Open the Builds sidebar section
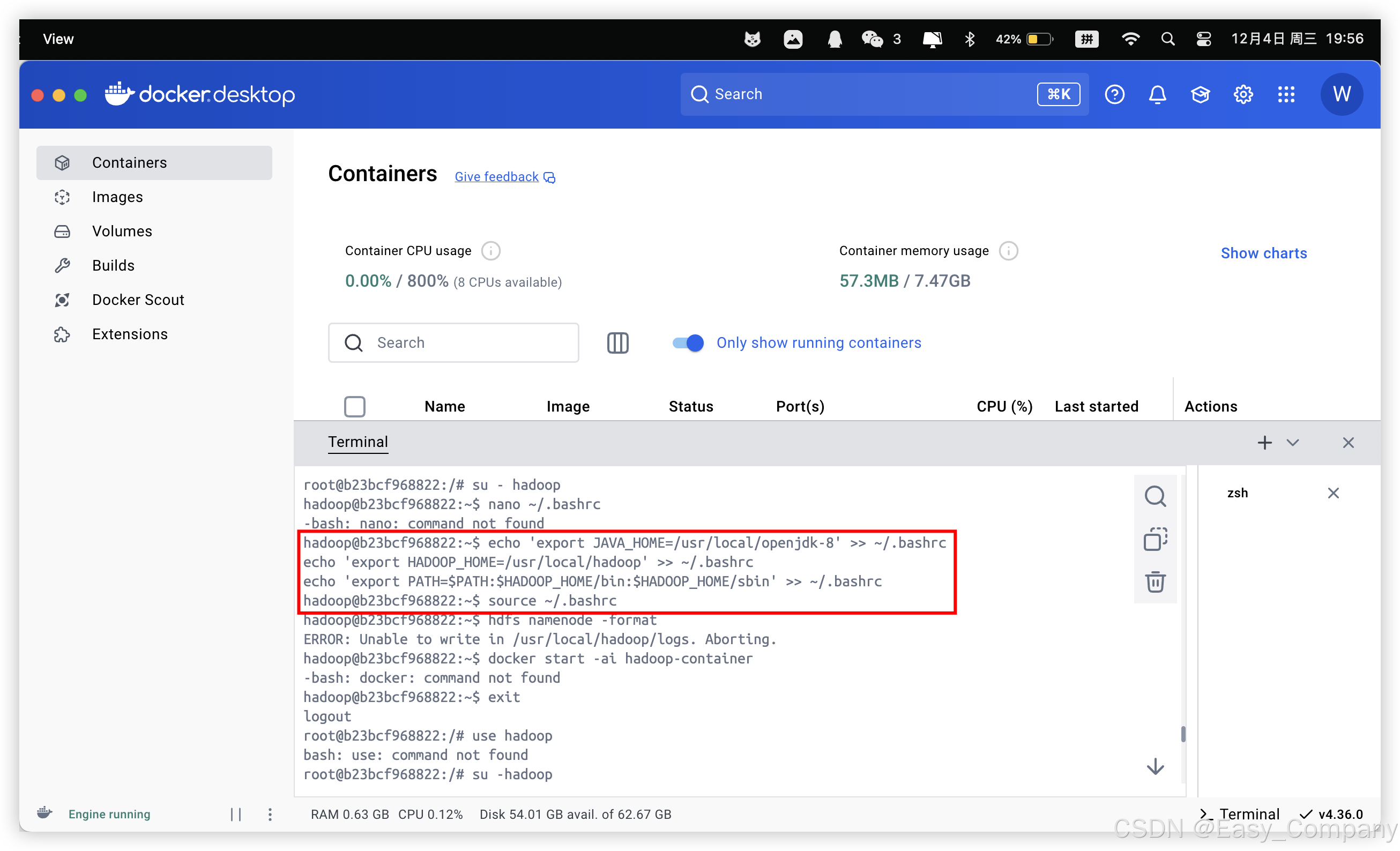 pos(154,265)
